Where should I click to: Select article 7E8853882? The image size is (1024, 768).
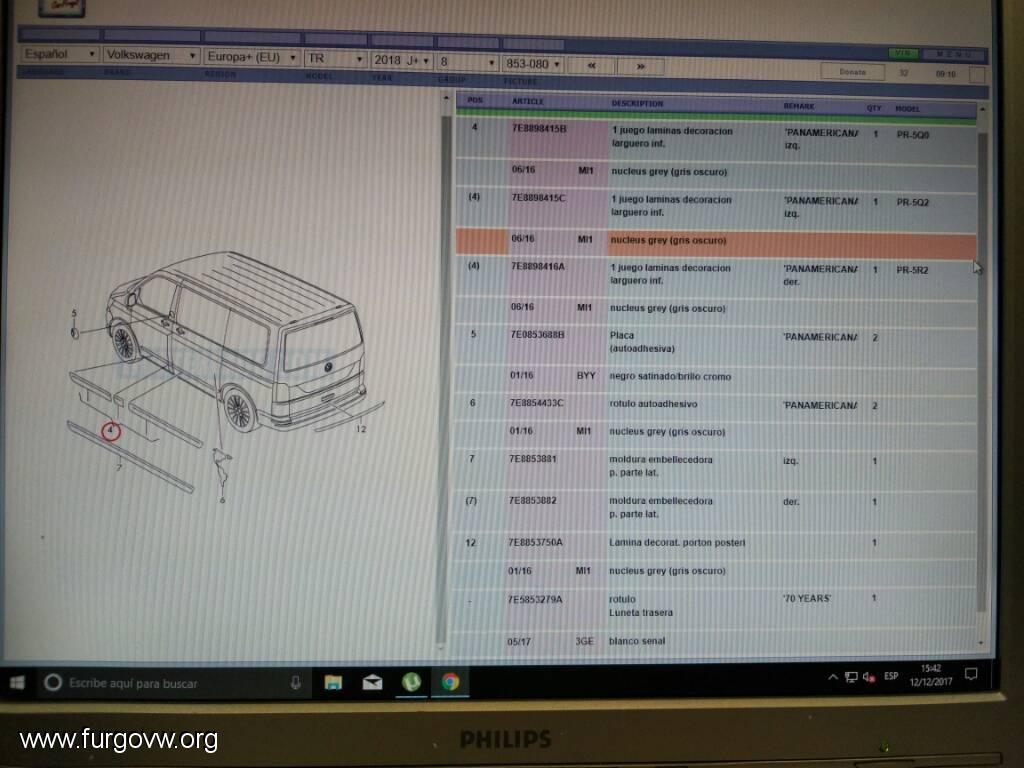tap(532, 500)
